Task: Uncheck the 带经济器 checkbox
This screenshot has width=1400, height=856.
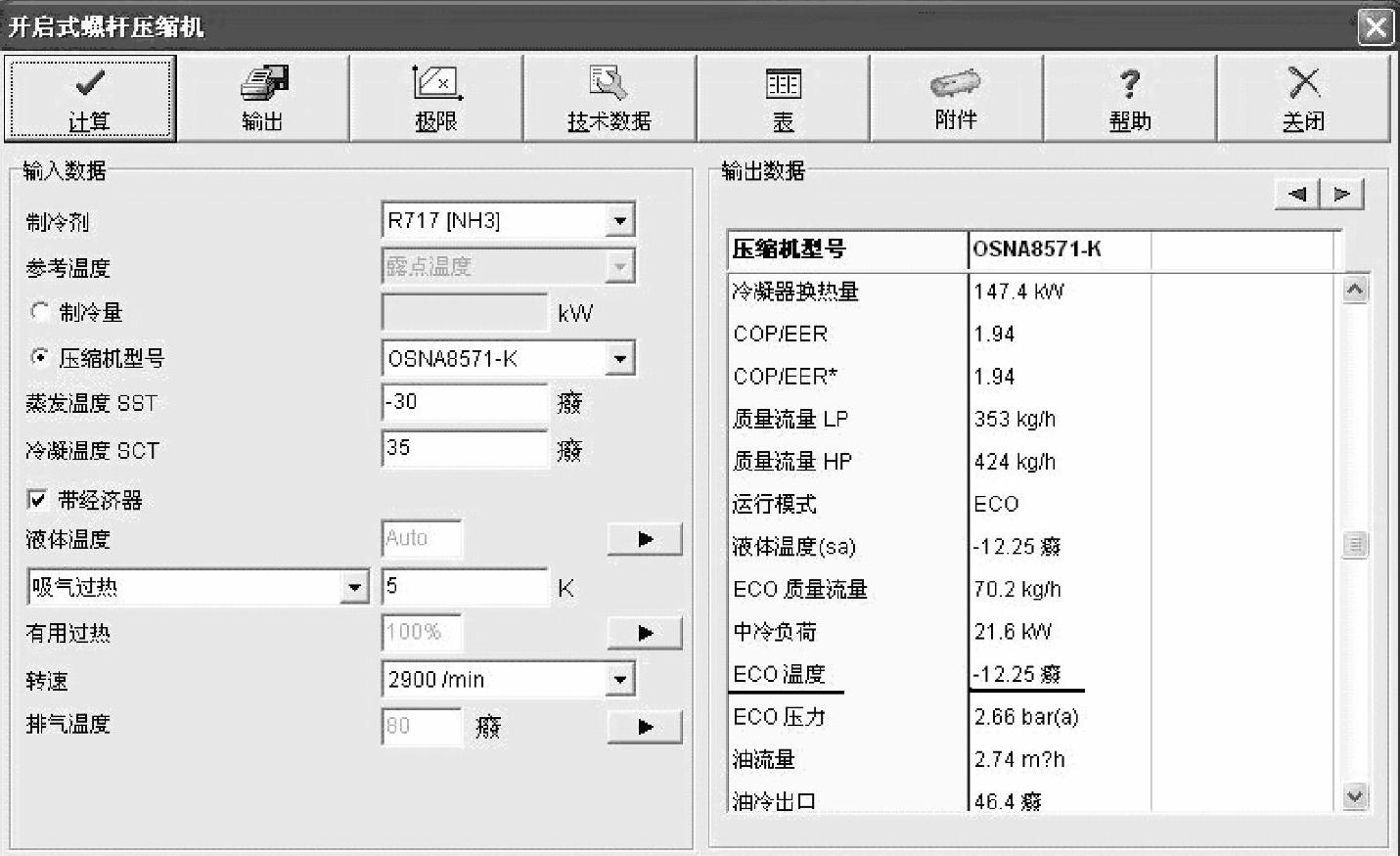Action: (x=37, y=501)
